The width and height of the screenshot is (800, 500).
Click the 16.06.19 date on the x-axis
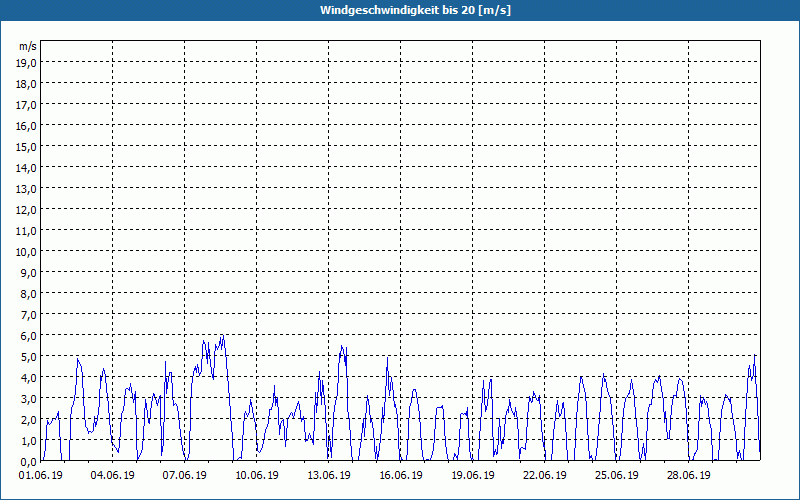click(401, 476)
